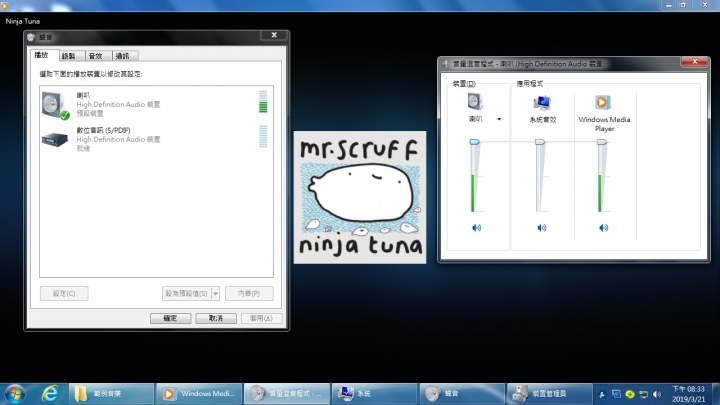
Task: Click the 'High Definition Audio 裝置' text under 喇叭
Action: [x=118, y=105]
